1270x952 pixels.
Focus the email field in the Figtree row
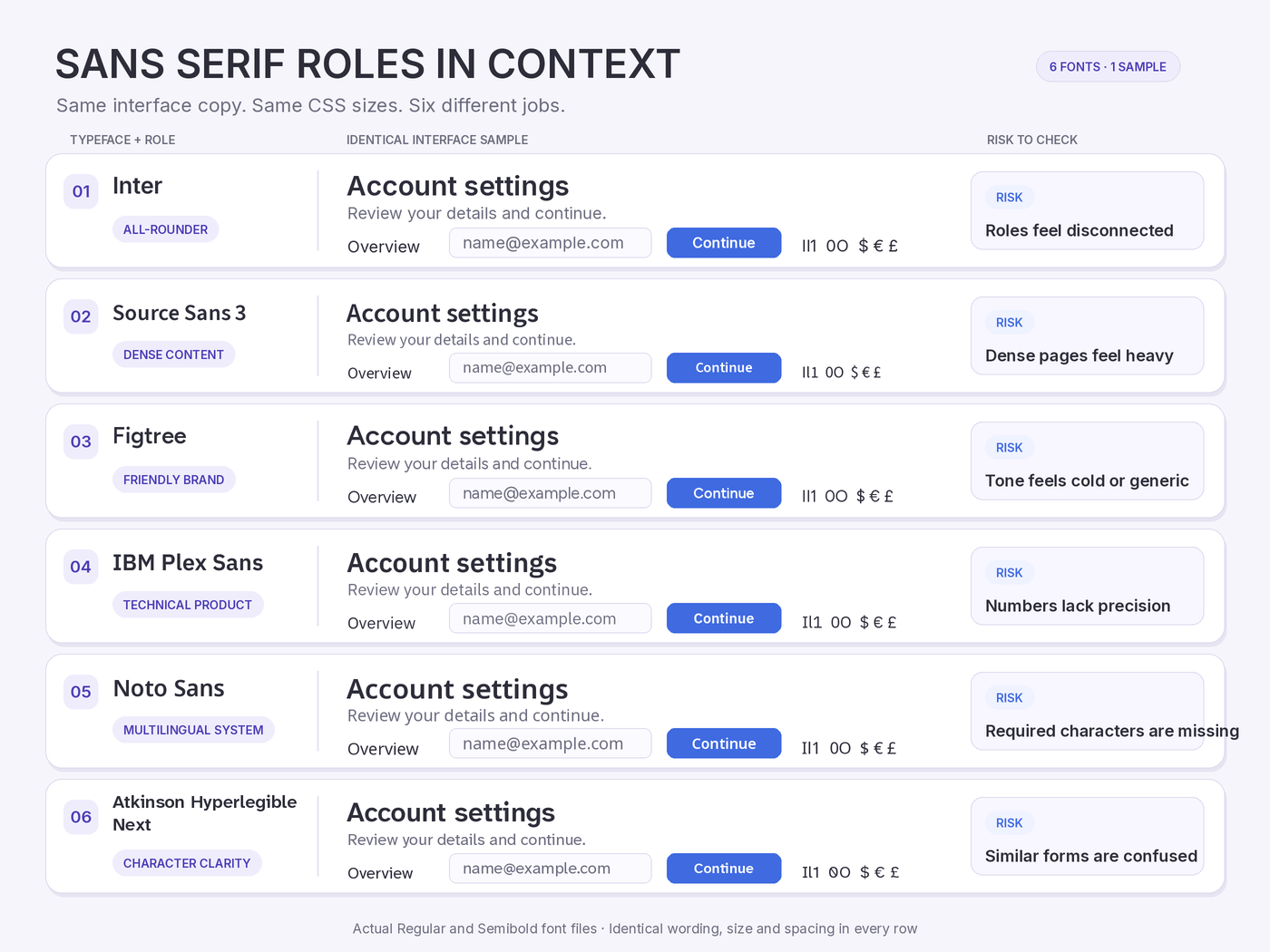pos(551,493)
